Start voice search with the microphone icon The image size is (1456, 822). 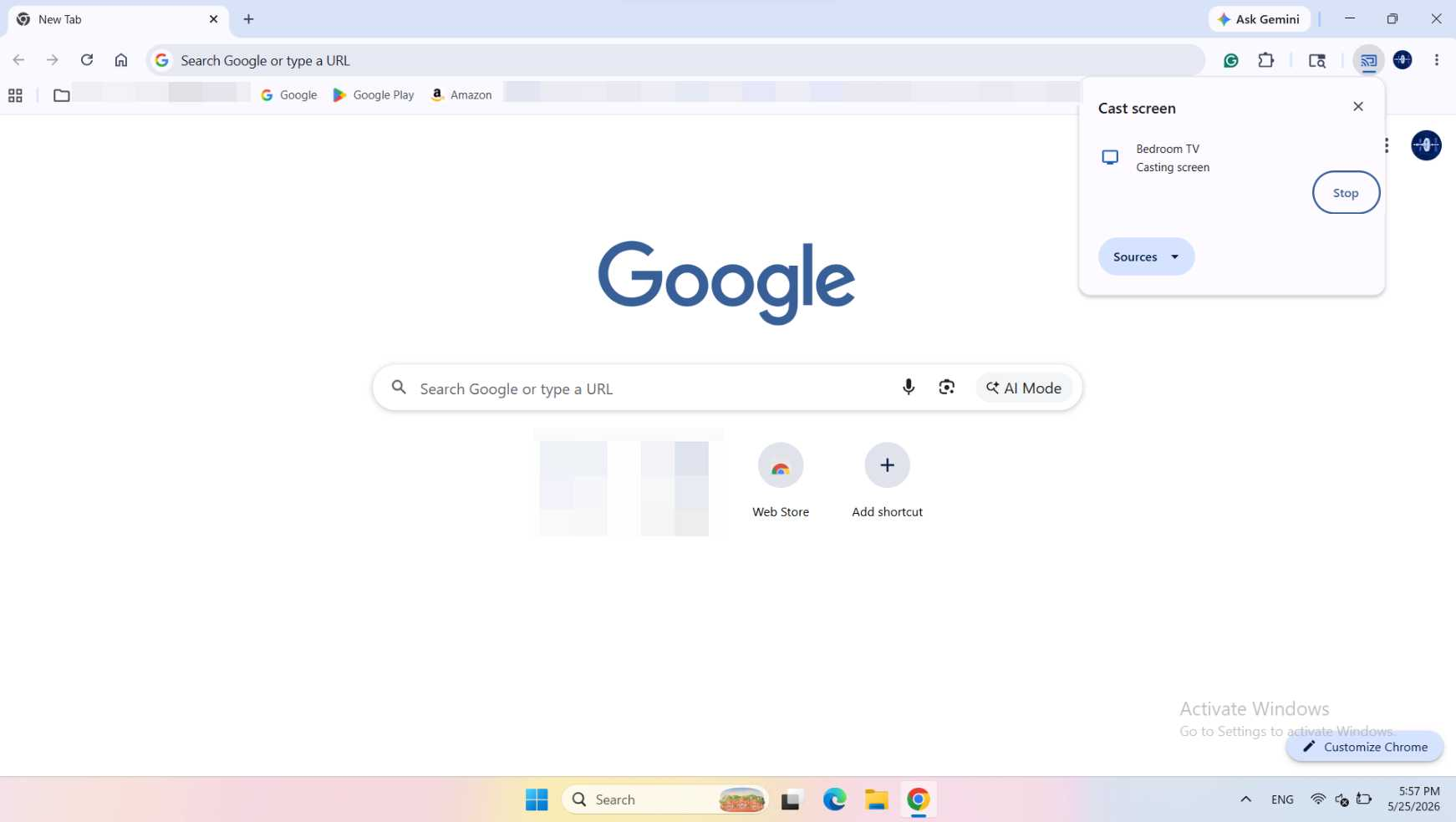point(909,388)
